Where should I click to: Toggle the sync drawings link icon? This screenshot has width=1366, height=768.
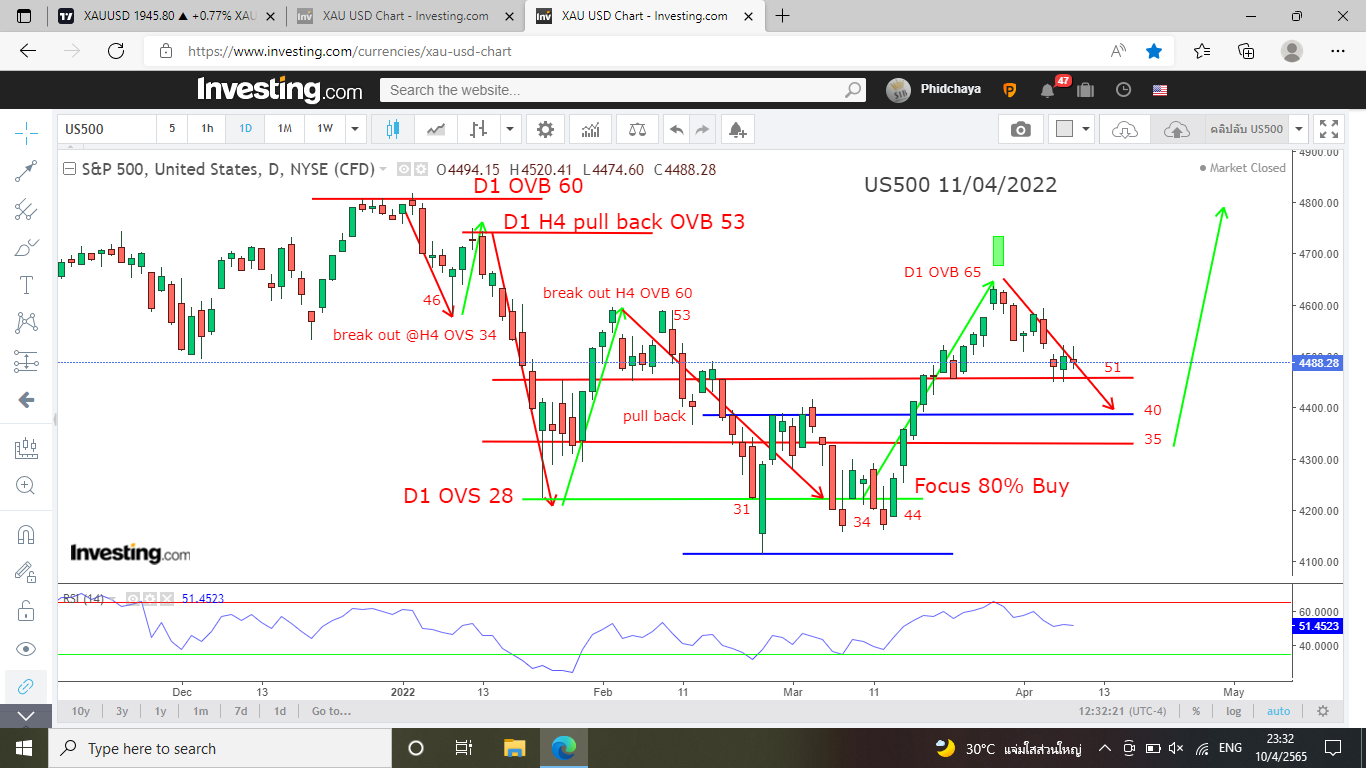27,686
